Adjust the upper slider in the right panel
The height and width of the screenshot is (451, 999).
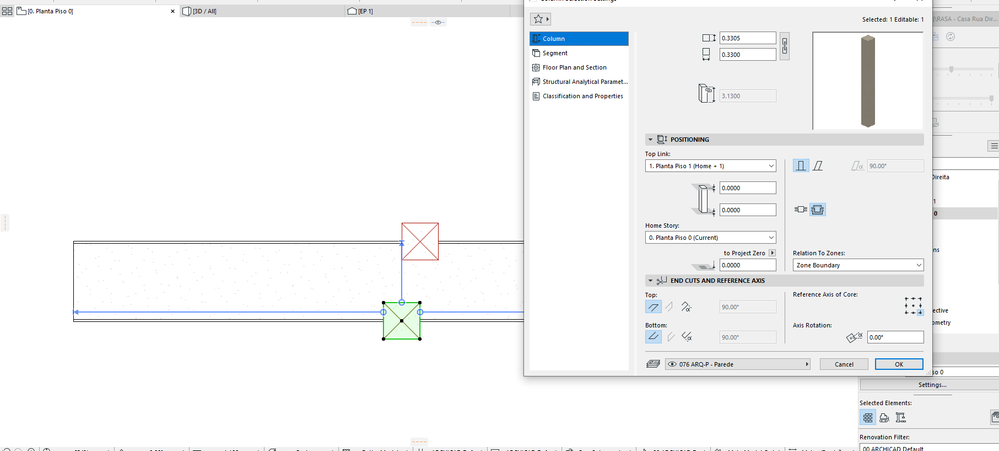coord(951,69)
